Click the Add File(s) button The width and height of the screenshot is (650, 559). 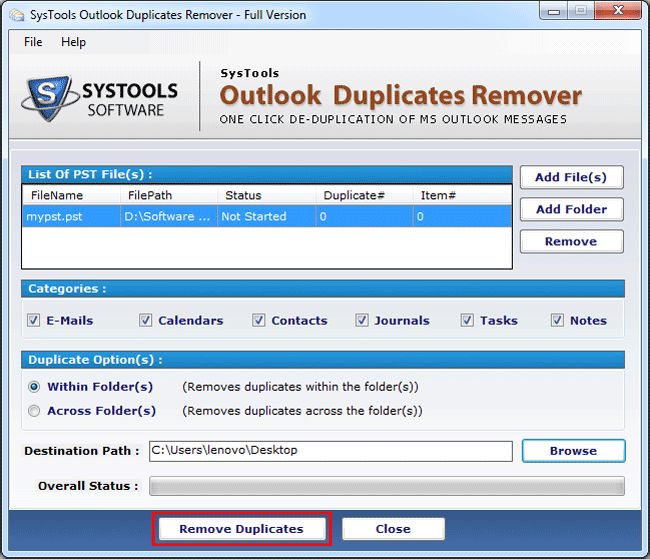[x=571, y=177]
